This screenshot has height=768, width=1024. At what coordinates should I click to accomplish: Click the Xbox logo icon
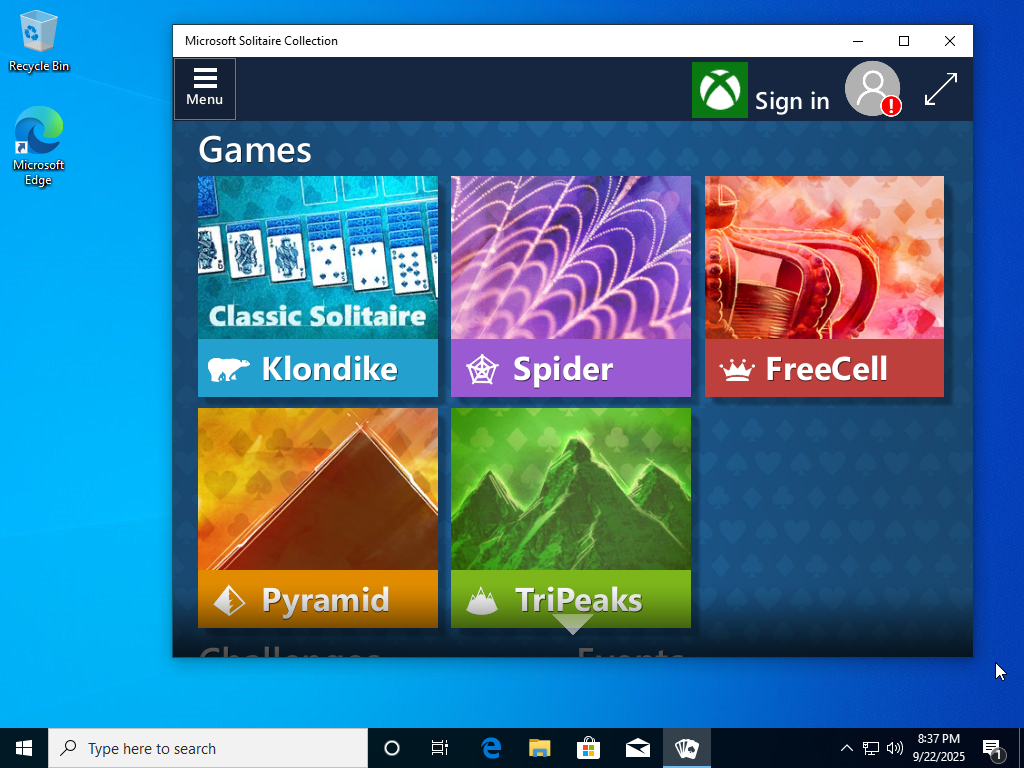[719, 90]
